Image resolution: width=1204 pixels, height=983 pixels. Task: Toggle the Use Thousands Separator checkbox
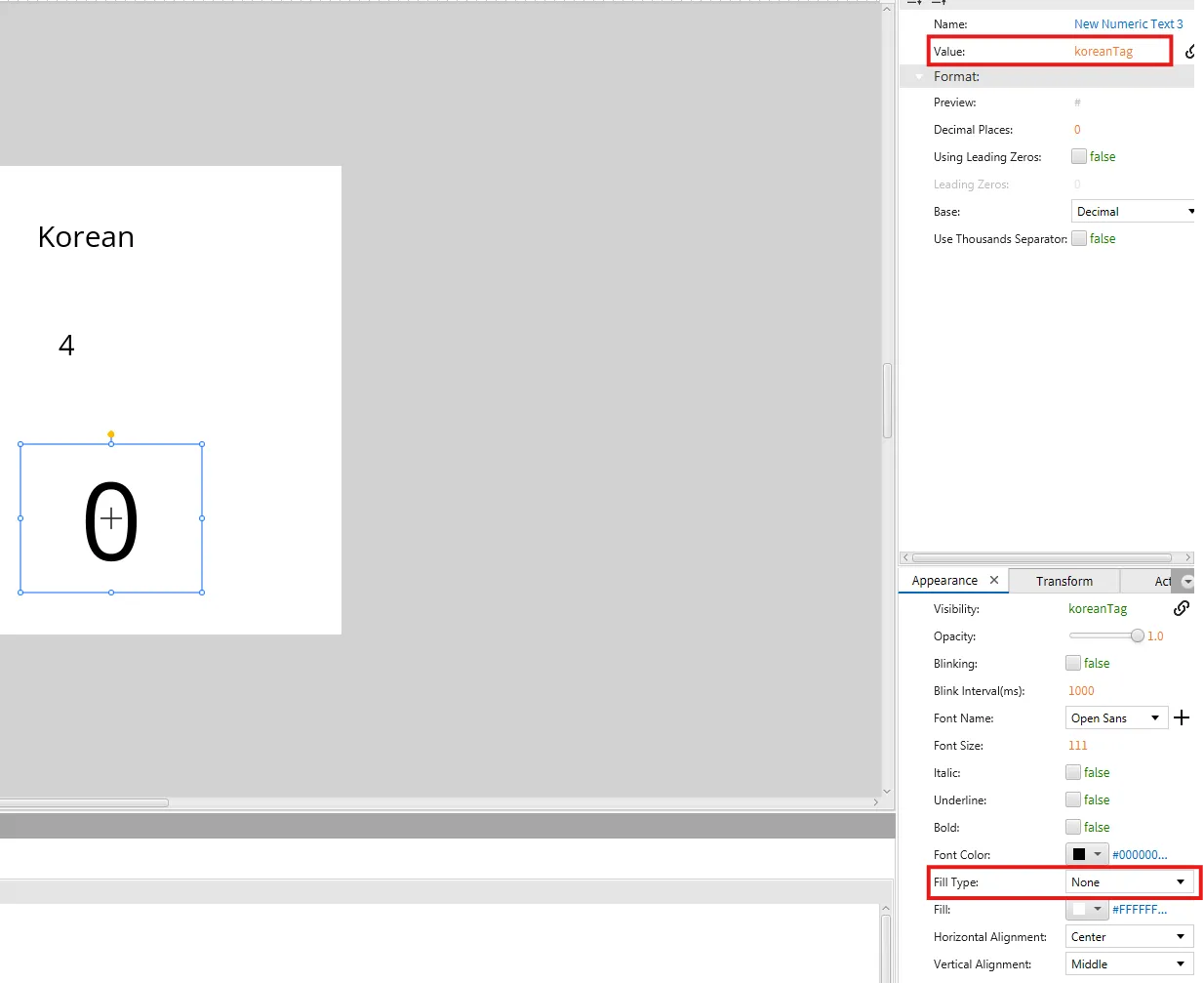(x=1079, y=238)
